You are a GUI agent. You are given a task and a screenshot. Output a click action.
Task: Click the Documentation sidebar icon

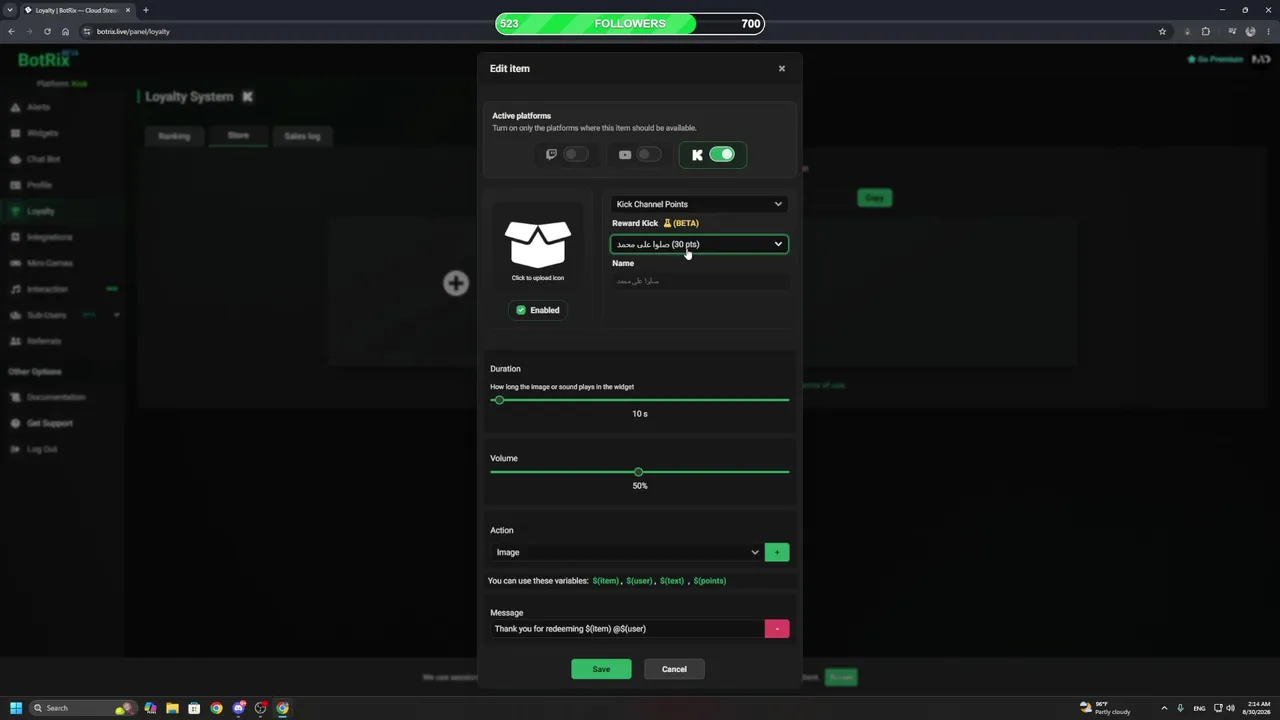pos(15,397)
